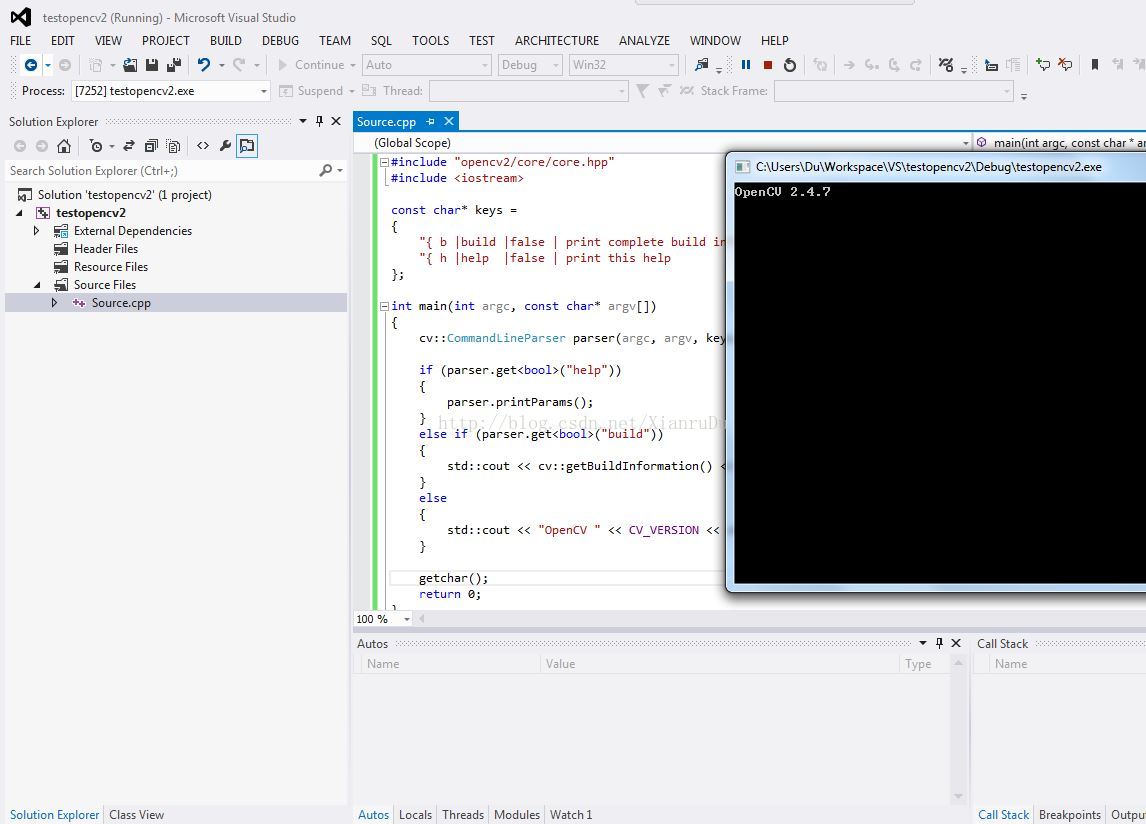Open the ARCHITECTURE menu

pos(557,40)
